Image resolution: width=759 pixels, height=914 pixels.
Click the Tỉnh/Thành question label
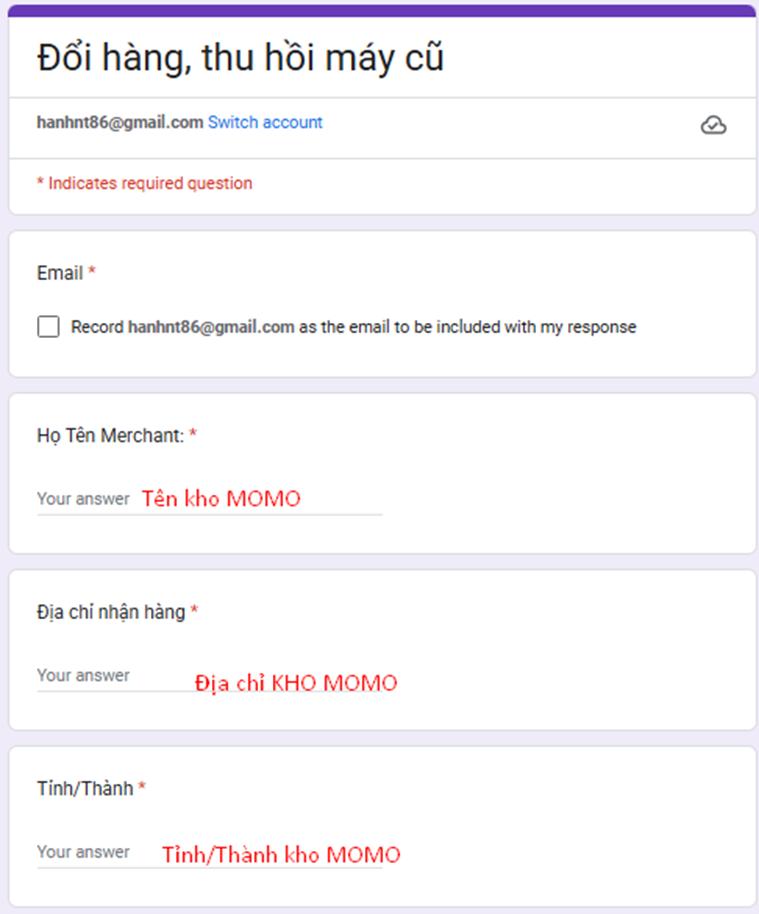click(85, 789)
